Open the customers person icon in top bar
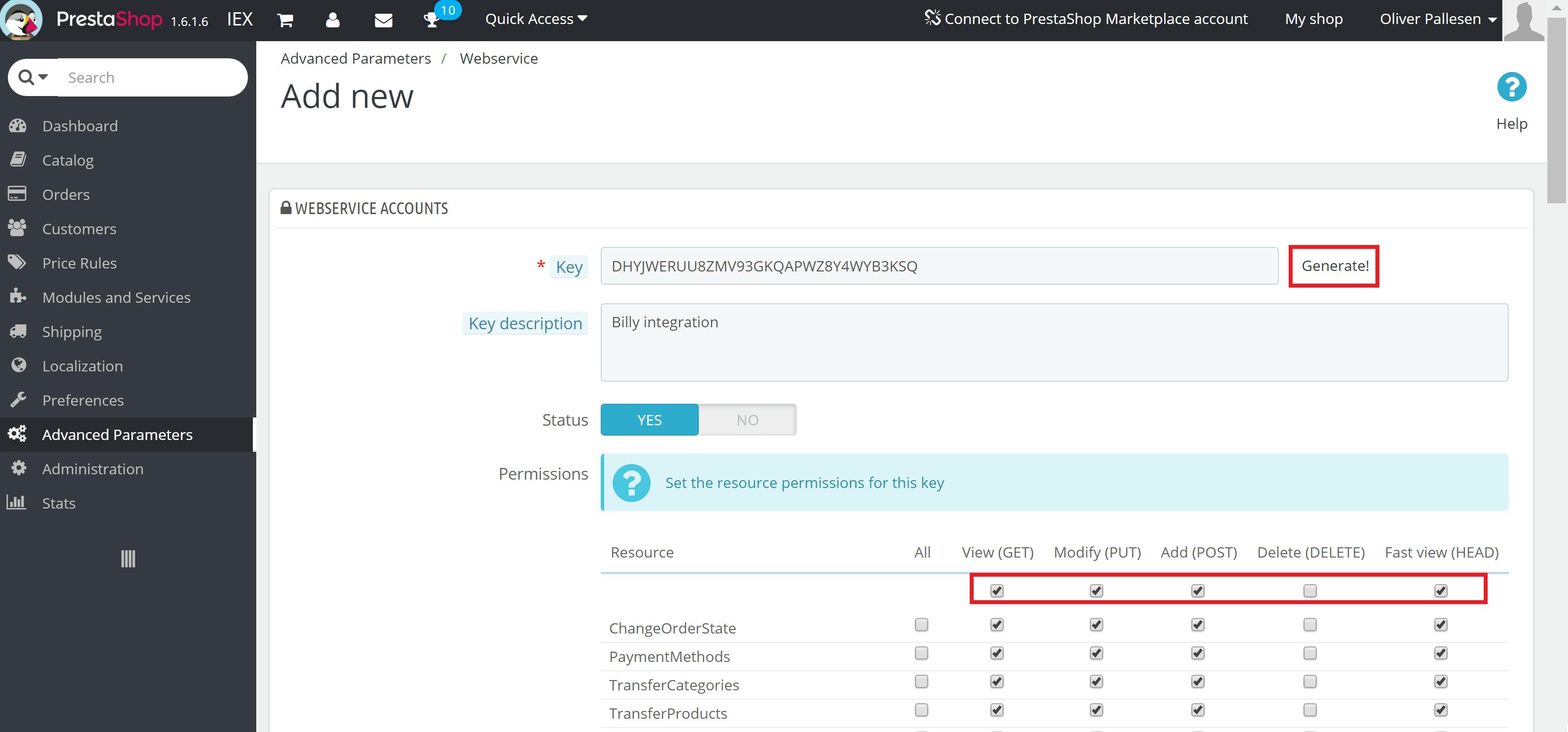The width and height of the screenshot is (1568, 732). coord(332,20)
